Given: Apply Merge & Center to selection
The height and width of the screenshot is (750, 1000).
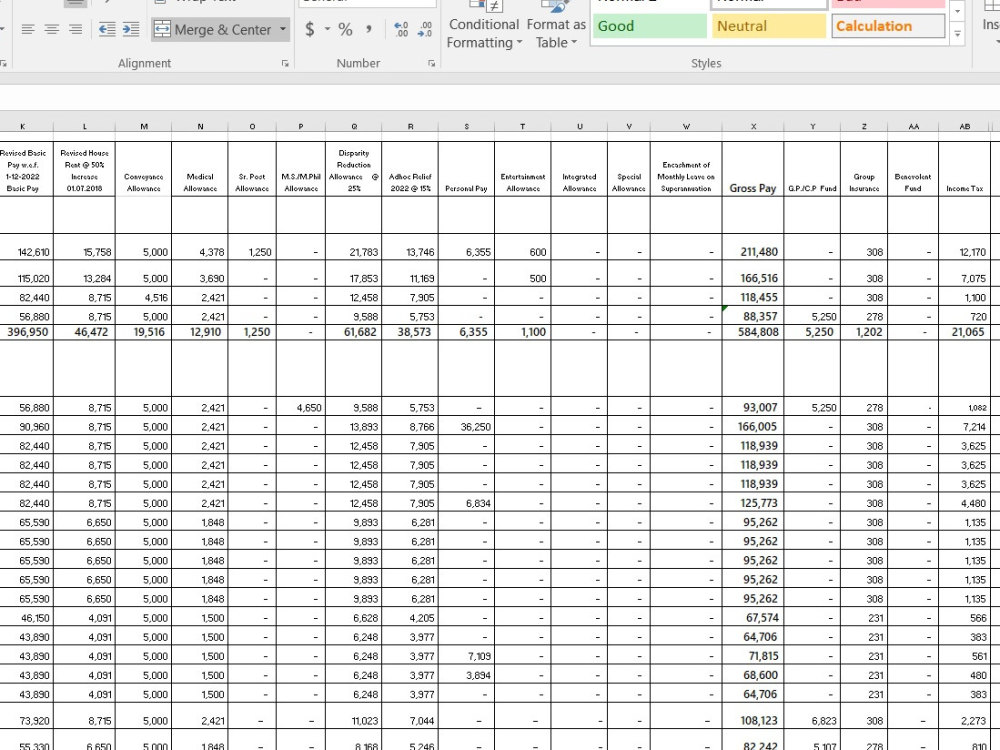Looking at the screenshot, I should (214, 29).
